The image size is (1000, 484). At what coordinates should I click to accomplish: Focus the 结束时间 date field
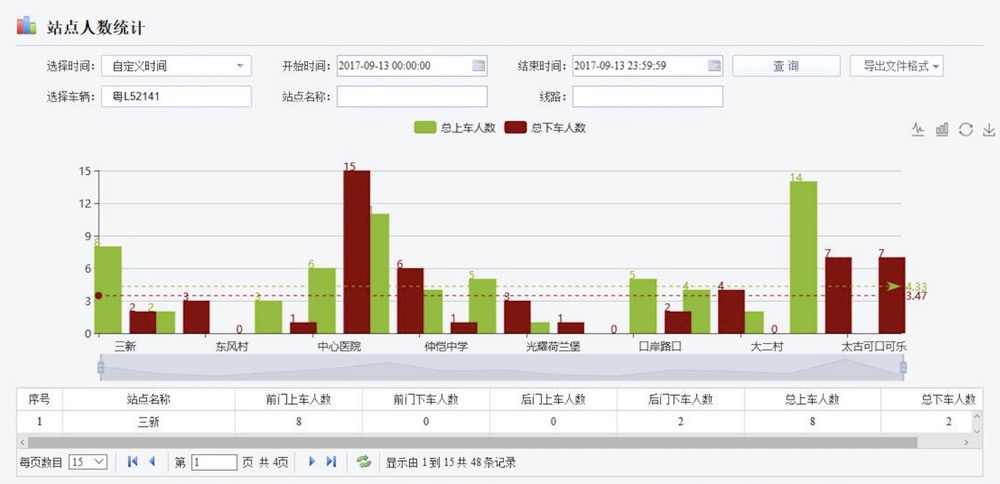[648, 66]
